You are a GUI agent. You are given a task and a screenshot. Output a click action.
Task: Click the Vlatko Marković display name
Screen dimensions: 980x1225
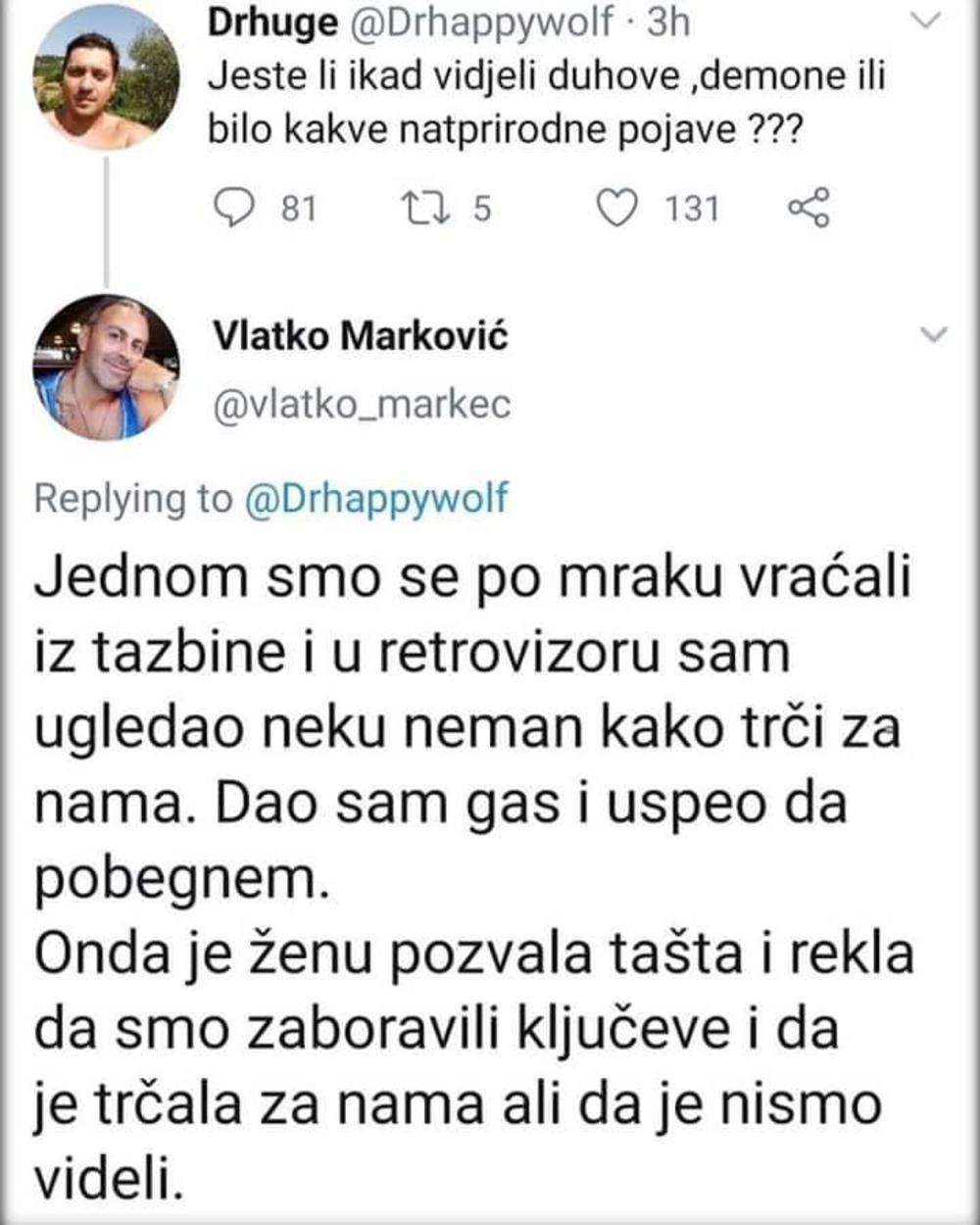(x=361, y=336)
